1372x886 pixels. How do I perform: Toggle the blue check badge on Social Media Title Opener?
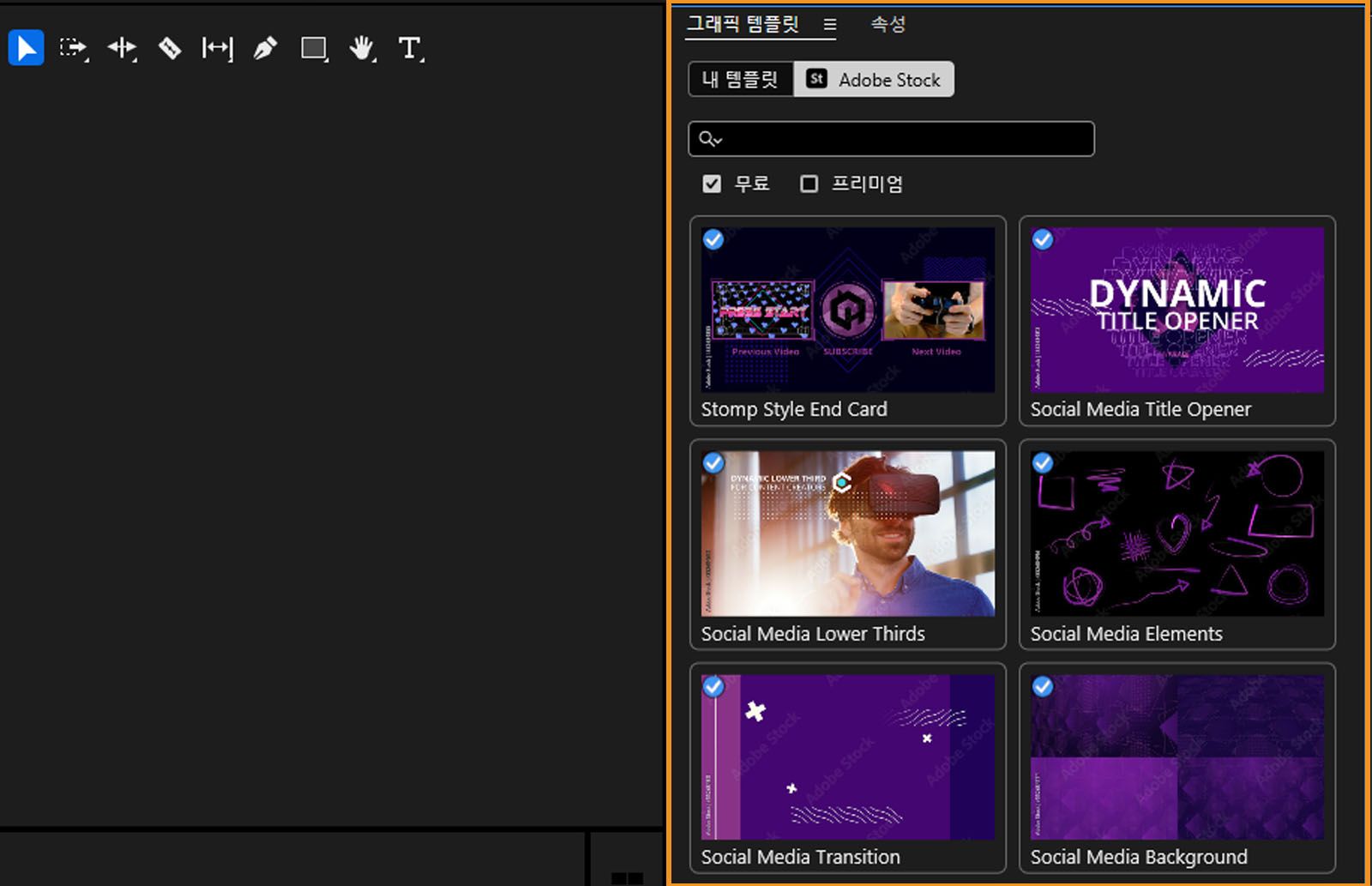tap(1044, 240)
